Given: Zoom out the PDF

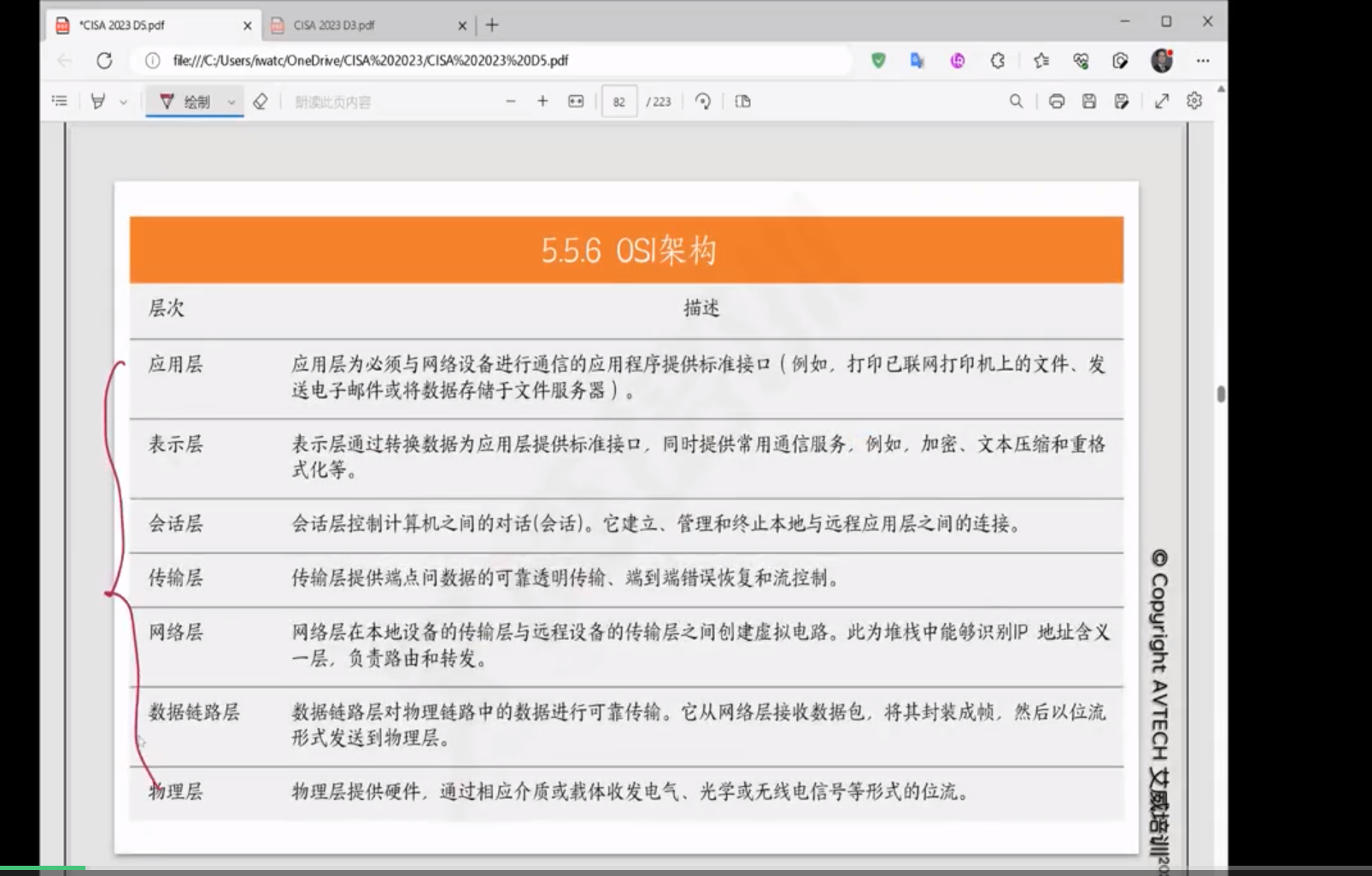Looking at the screenshot, I should pyautogui.click(x=511, y=101).
